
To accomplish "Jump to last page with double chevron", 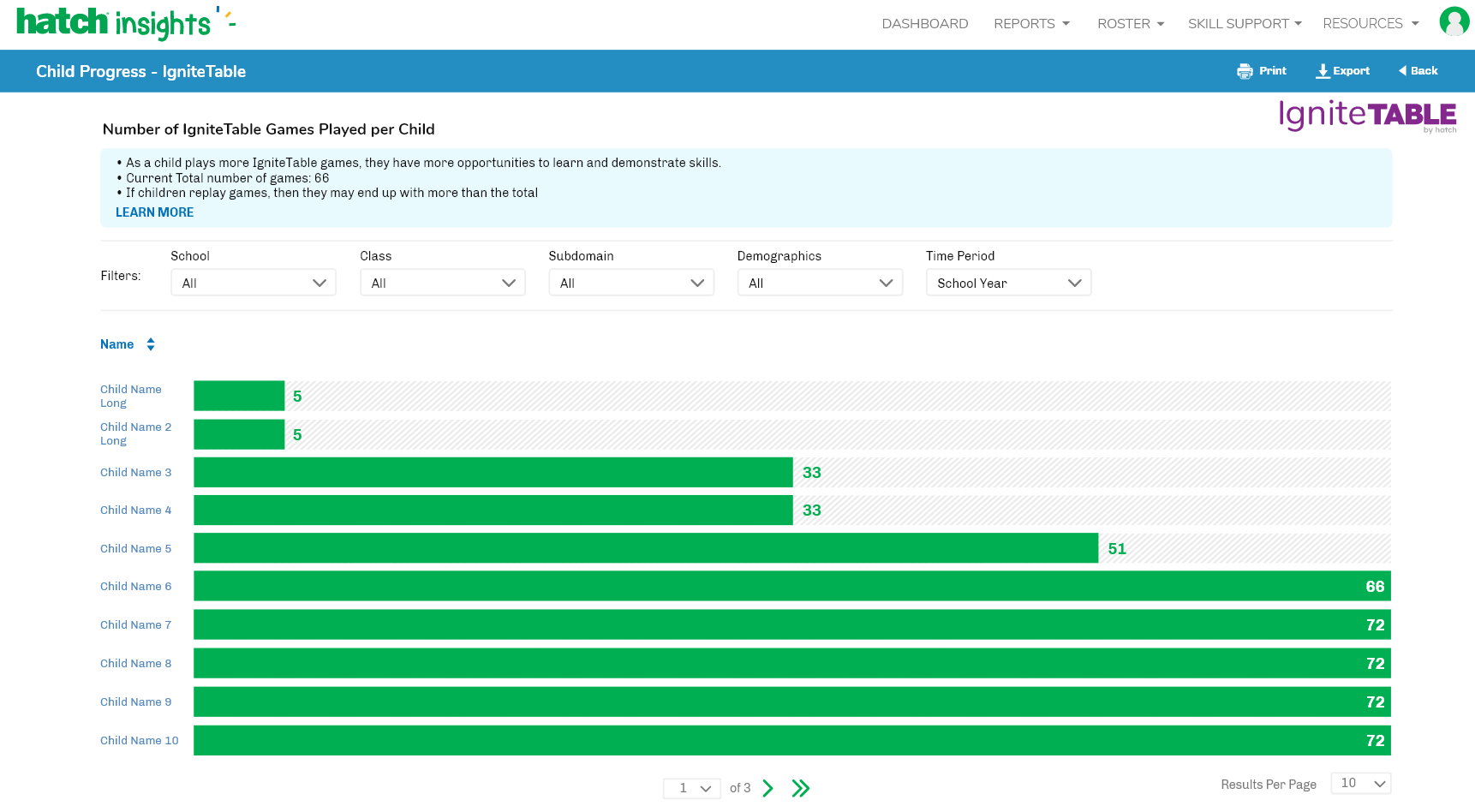I will 801,788.
